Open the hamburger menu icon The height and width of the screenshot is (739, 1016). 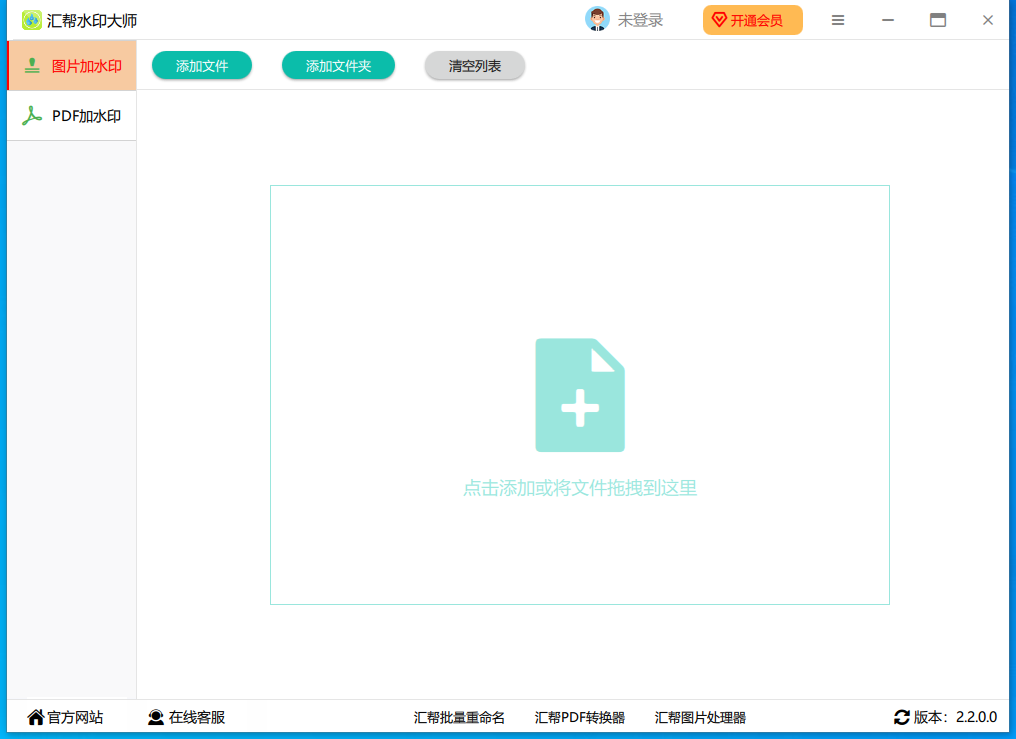[838, 20]
